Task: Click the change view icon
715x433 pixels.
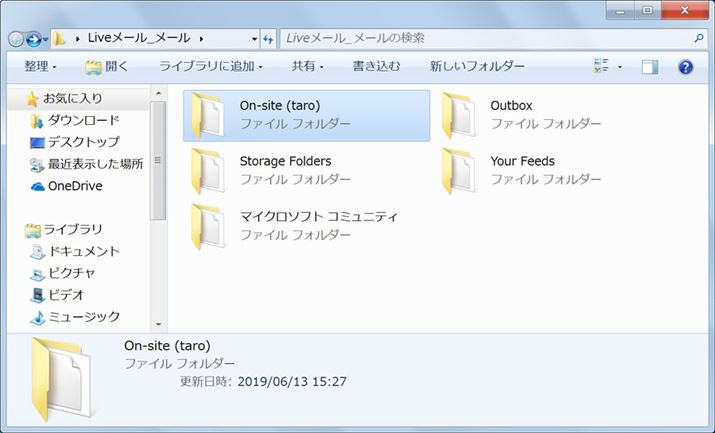Action: pyautogui.click(x=601, y=67)
